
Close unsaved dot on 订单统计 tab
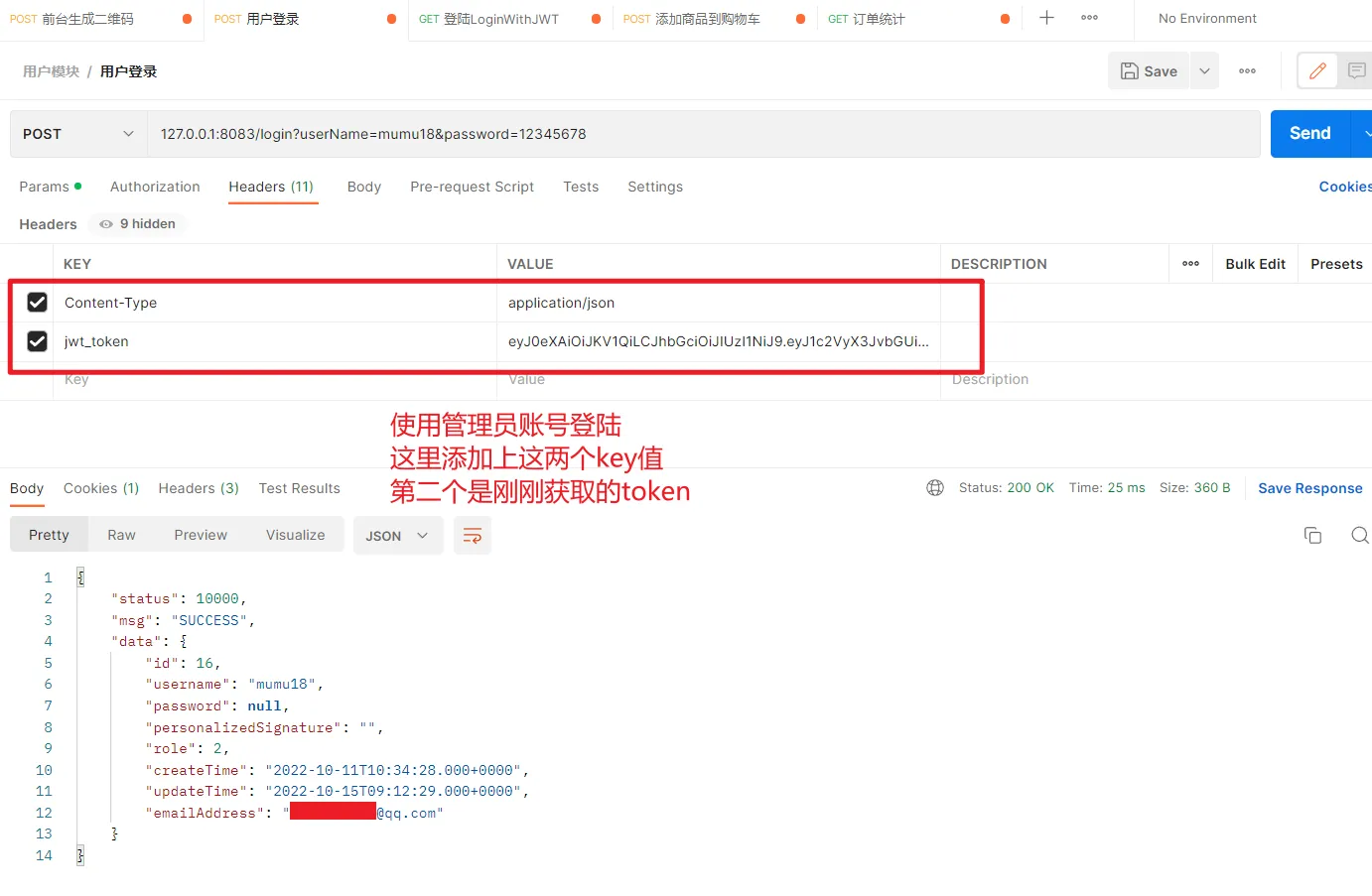[x=1005, y=19]
